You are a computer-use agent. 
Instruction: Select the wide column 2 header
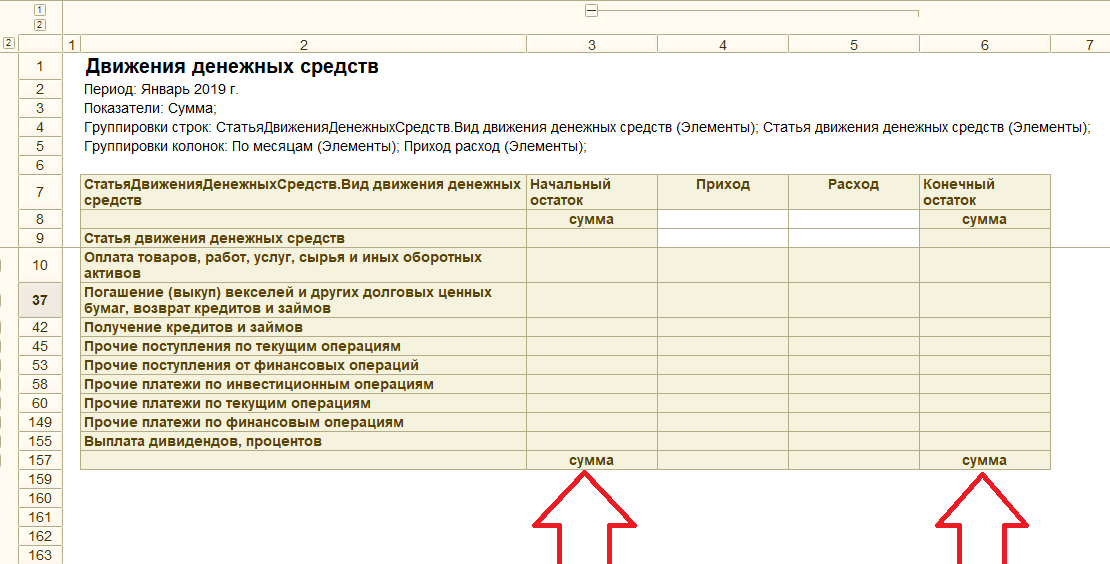tap(303, 44)
